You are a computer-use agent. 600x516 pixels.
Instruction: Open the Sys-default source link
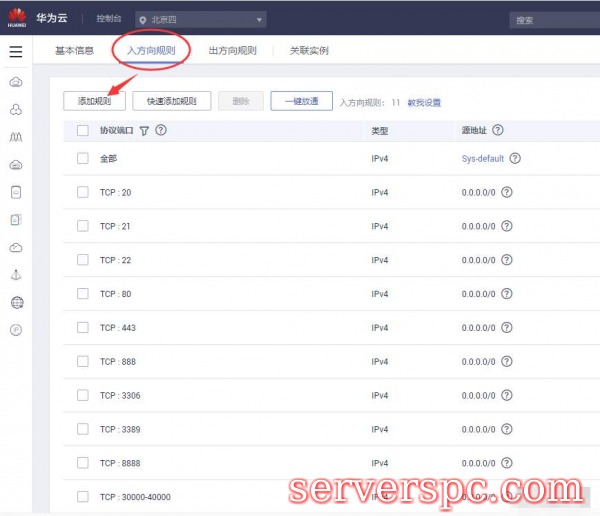click(x=482, y=158)
